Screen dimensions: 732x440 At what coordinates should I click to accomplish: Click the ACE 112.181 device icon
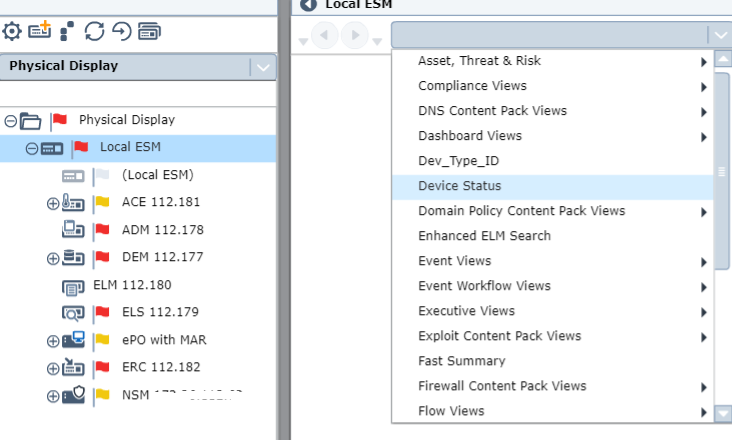[73, 203]
